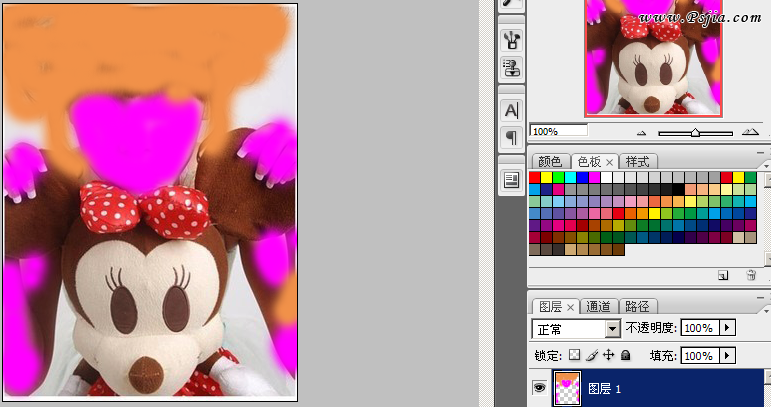Viewport: 771px width, 407px height.
Task: Open the 不透明度 slider arrow
Action: pyautogui.click(x=727, y=327)
